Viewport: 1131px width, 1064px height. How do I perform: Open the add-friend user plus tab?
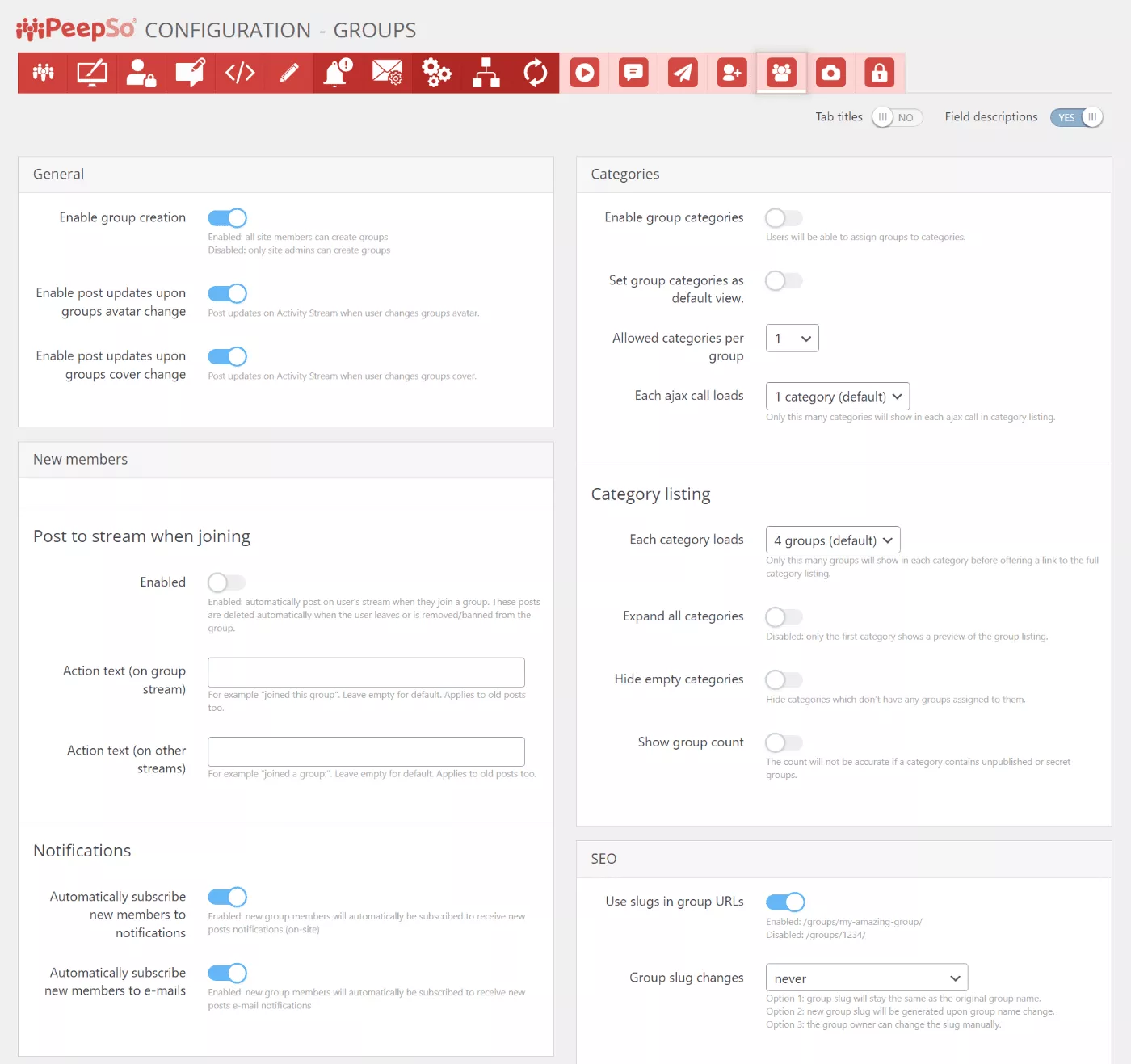click(x=733, y=73)
